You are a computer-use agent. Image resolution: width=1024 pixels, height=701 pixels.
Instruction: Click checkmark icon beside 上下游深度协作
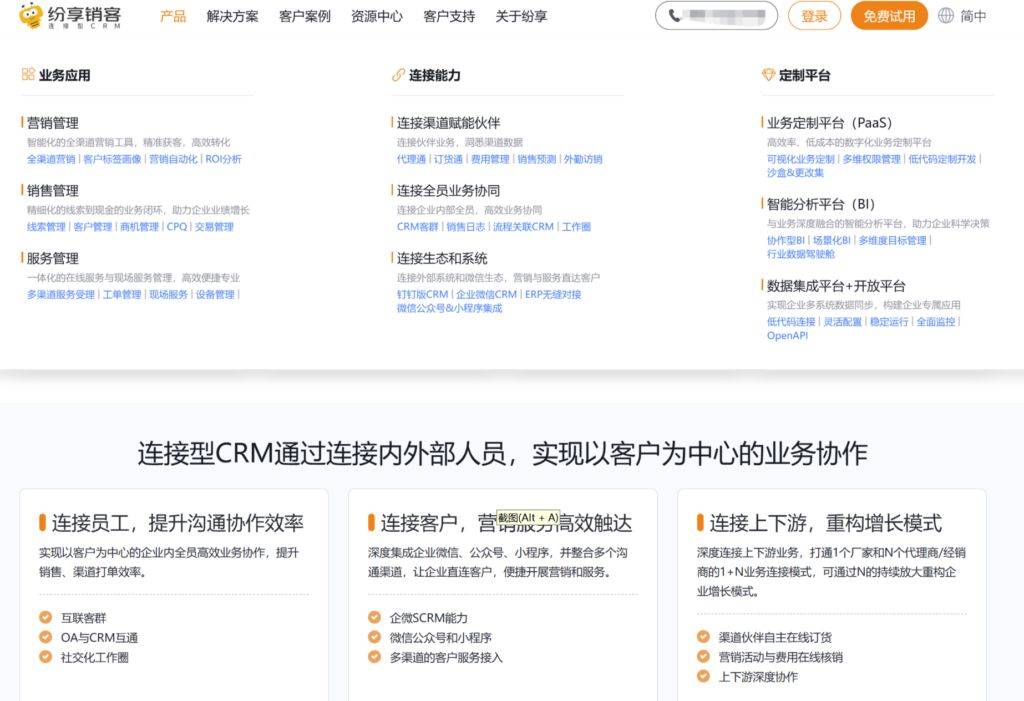[703, 676]
